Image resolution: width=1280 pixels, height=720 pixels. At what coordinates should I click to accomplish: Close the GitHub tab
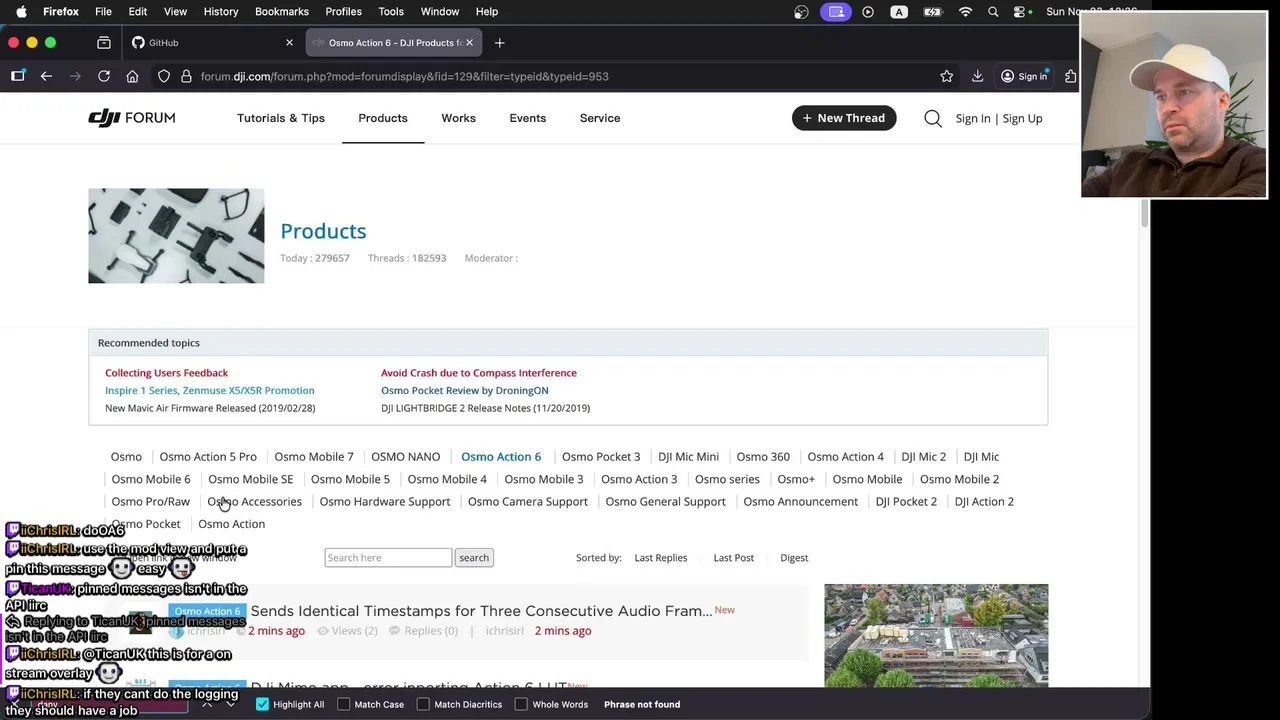[x=289, y=43]
